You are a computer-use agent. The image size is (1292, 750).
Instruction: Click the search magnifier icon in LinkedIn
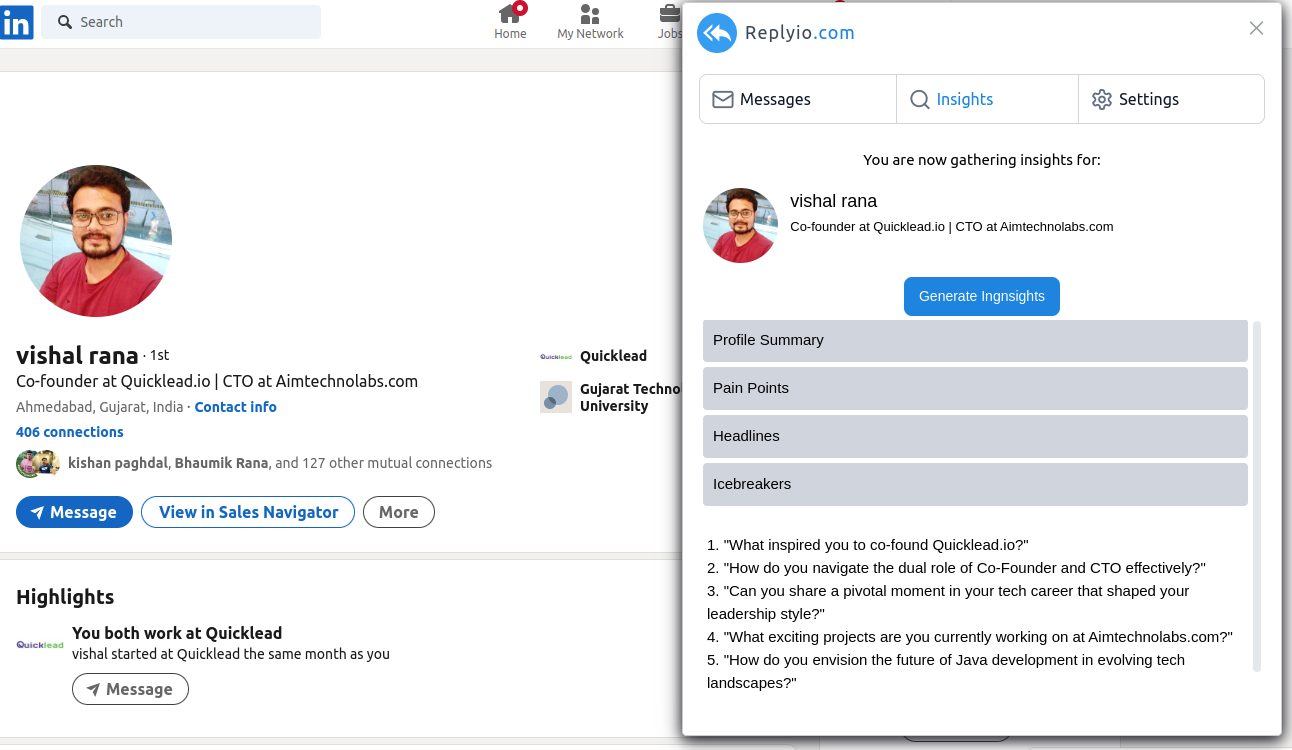pos(65,22)
